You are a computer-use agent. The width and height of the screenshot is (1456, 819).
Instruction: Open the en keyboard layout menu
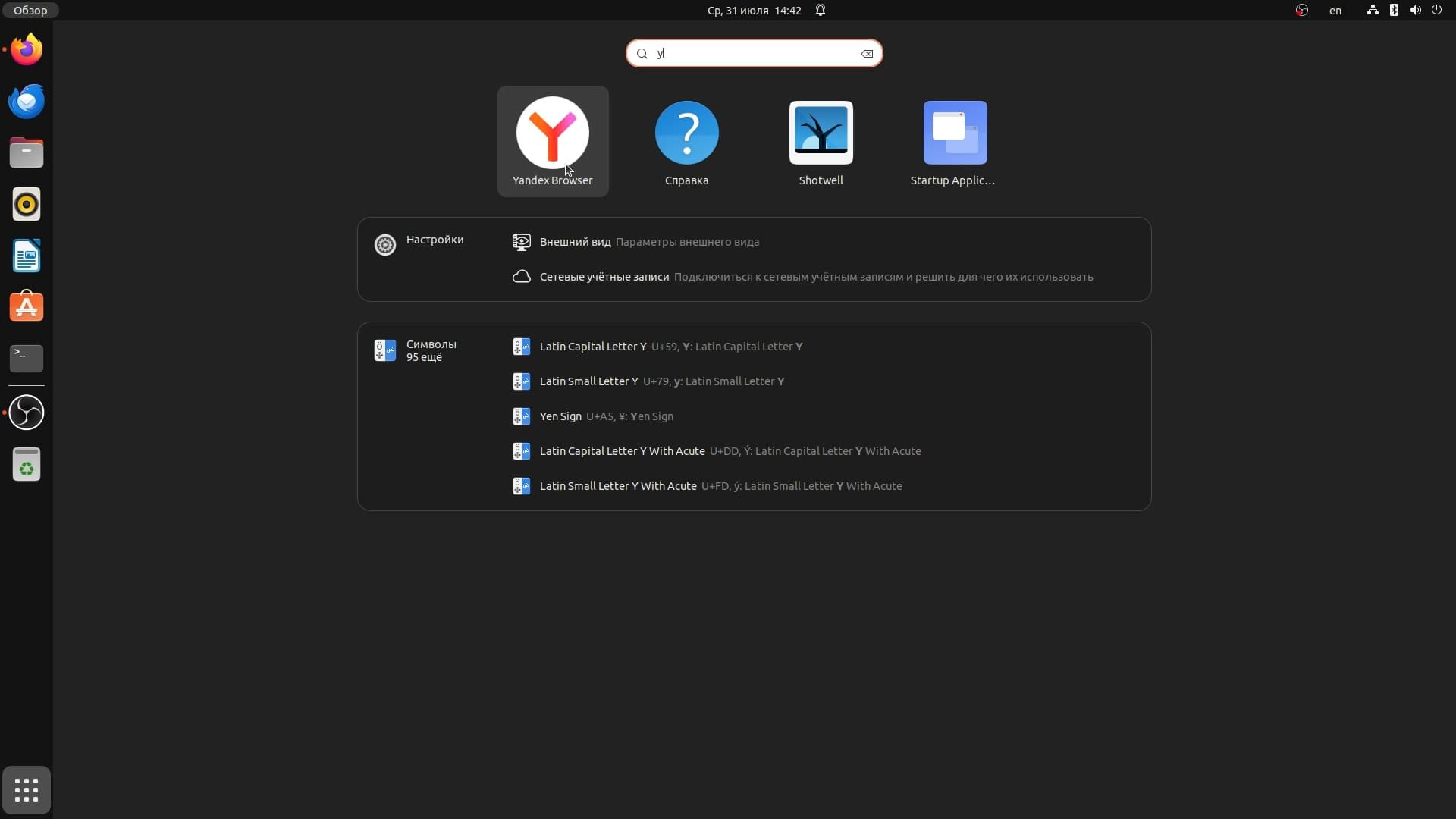click(x=1335, y=11)
